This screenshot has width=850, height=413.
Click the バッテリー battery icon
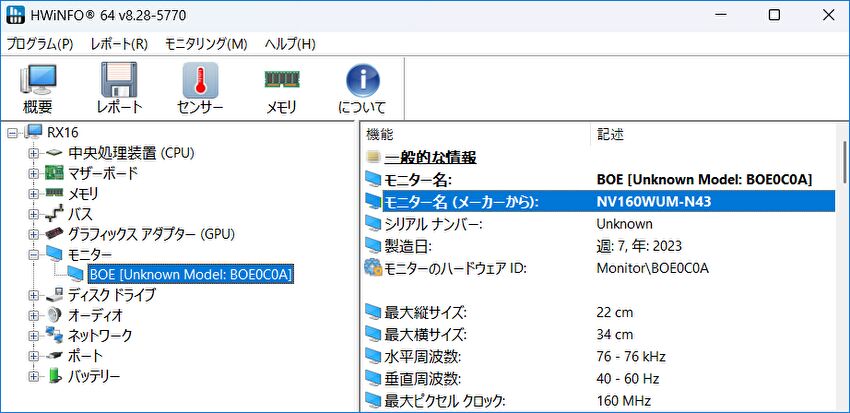pos(54,376)
